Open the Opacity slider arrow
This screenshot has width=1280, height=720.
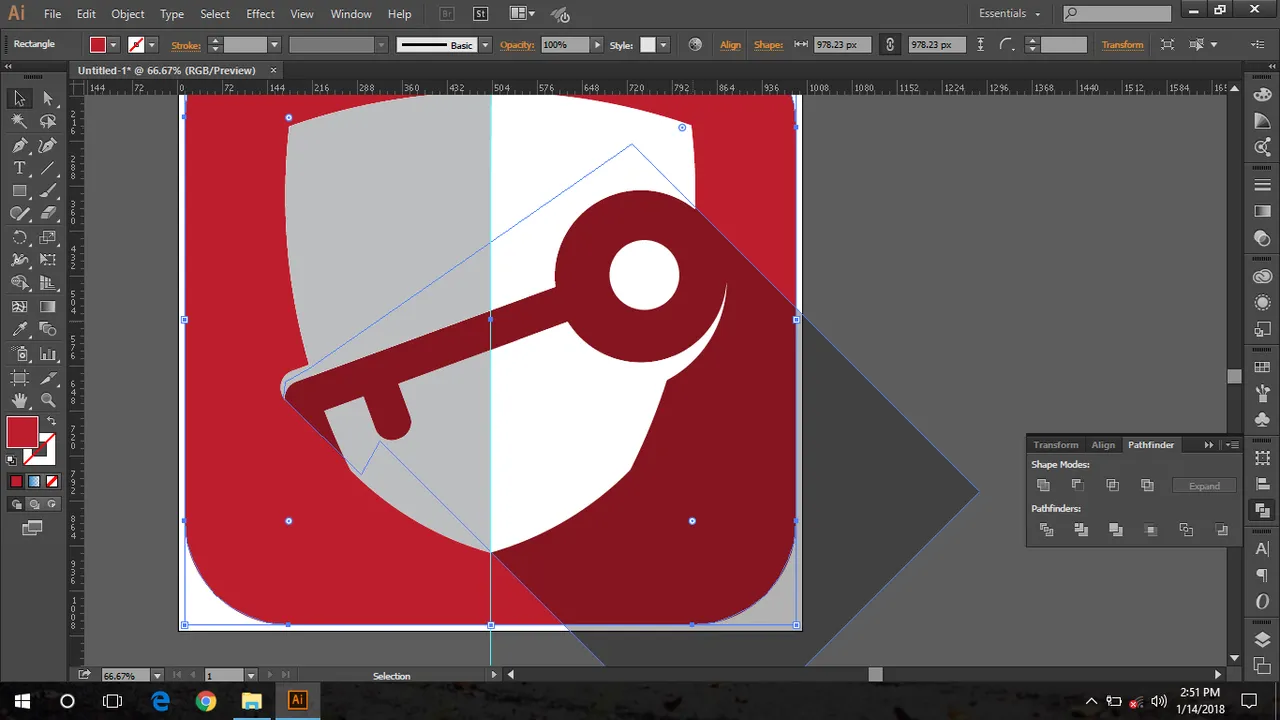point(597,45)
